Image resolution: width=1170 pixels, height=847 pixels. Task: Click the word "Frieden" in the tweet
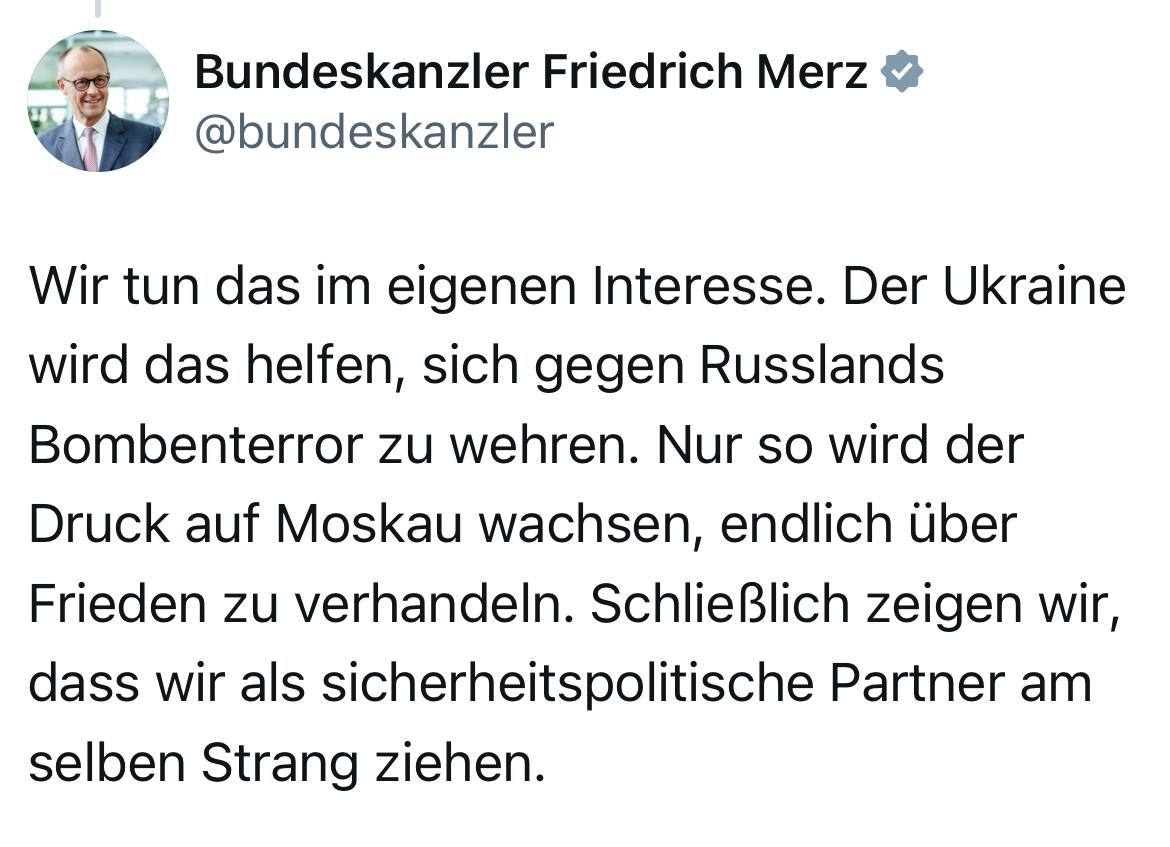point(117,604)
